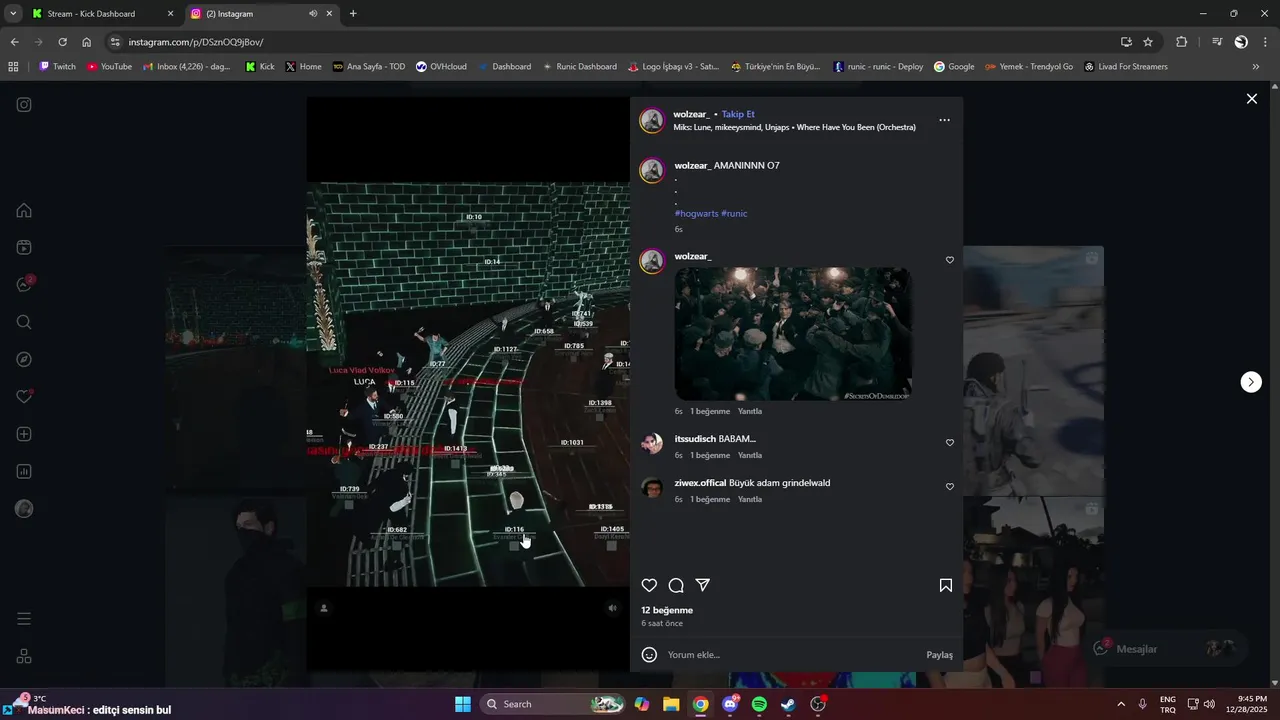Click Paylaş to post comment
Image resolution: width=1280 pixels, height=720 pixels.
click(x=939, y=655)
